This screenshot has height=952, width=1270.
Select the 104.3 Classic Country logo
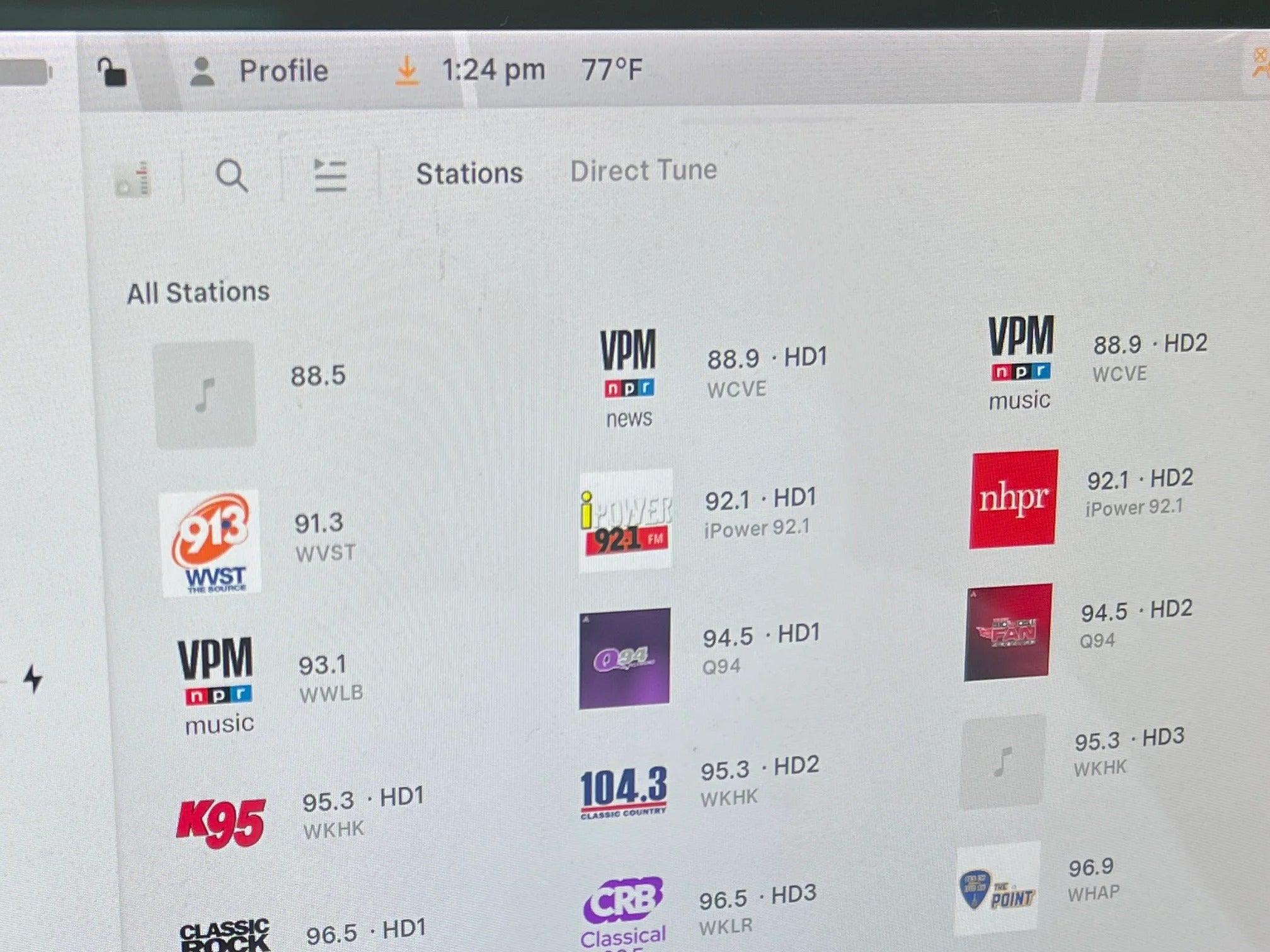click(623, 793)
